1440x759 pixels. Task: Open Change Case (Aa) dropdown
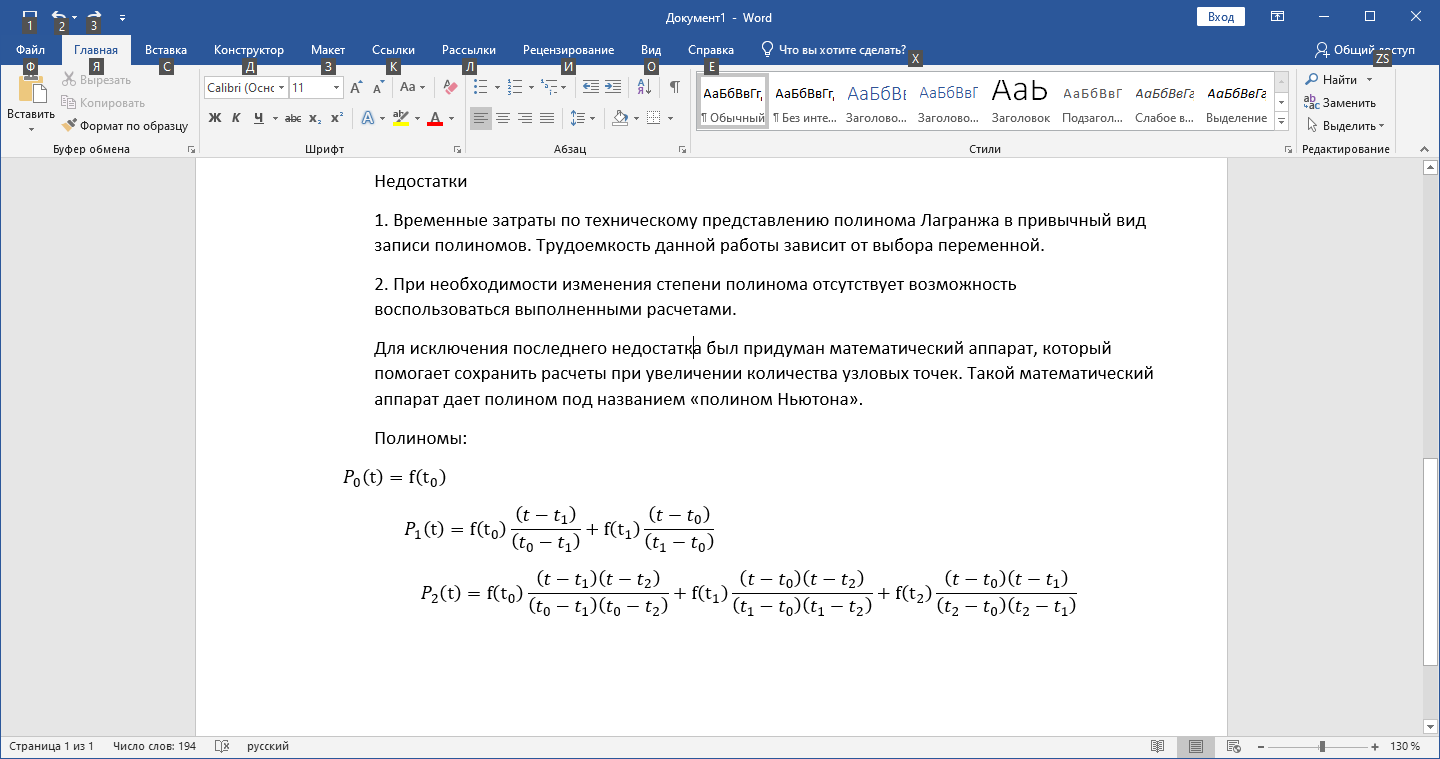413,88
